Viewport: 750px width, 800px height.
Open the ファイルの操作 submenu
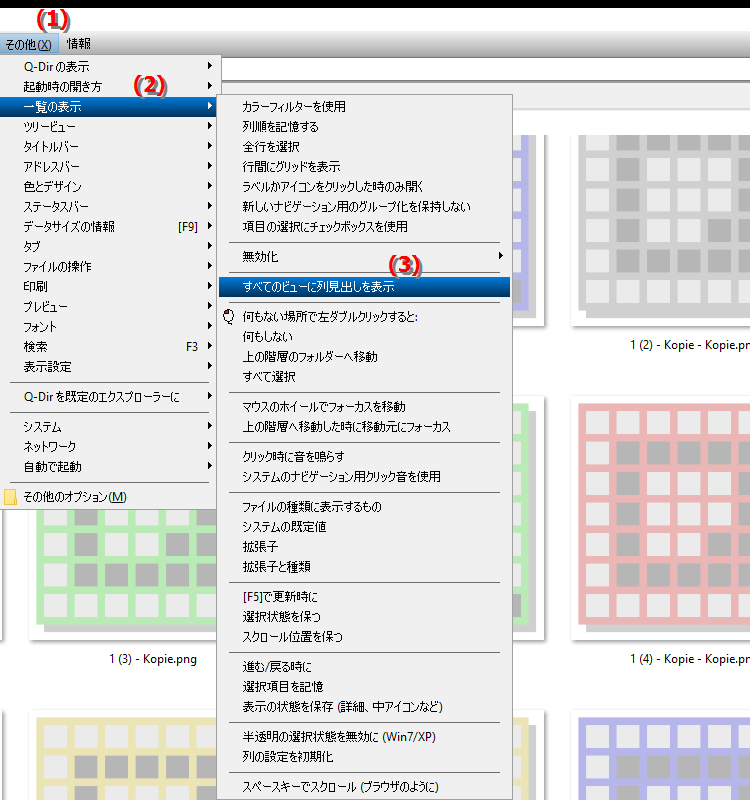(x=108, y=266)
